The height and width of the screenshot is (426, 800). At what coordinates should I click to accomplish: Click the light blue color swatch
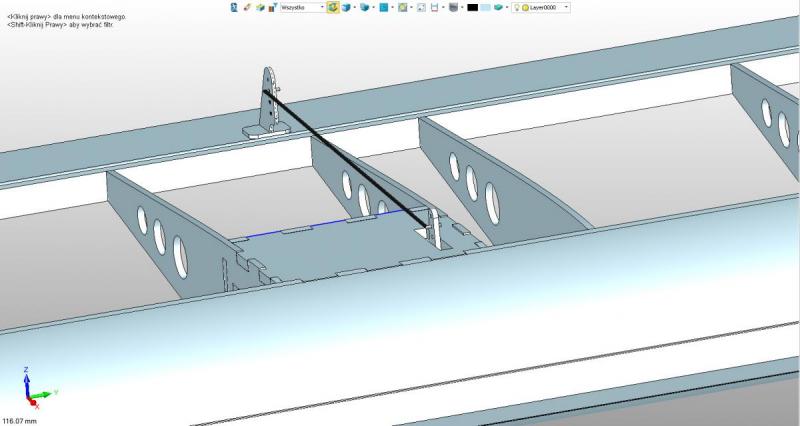click(486, 7)
